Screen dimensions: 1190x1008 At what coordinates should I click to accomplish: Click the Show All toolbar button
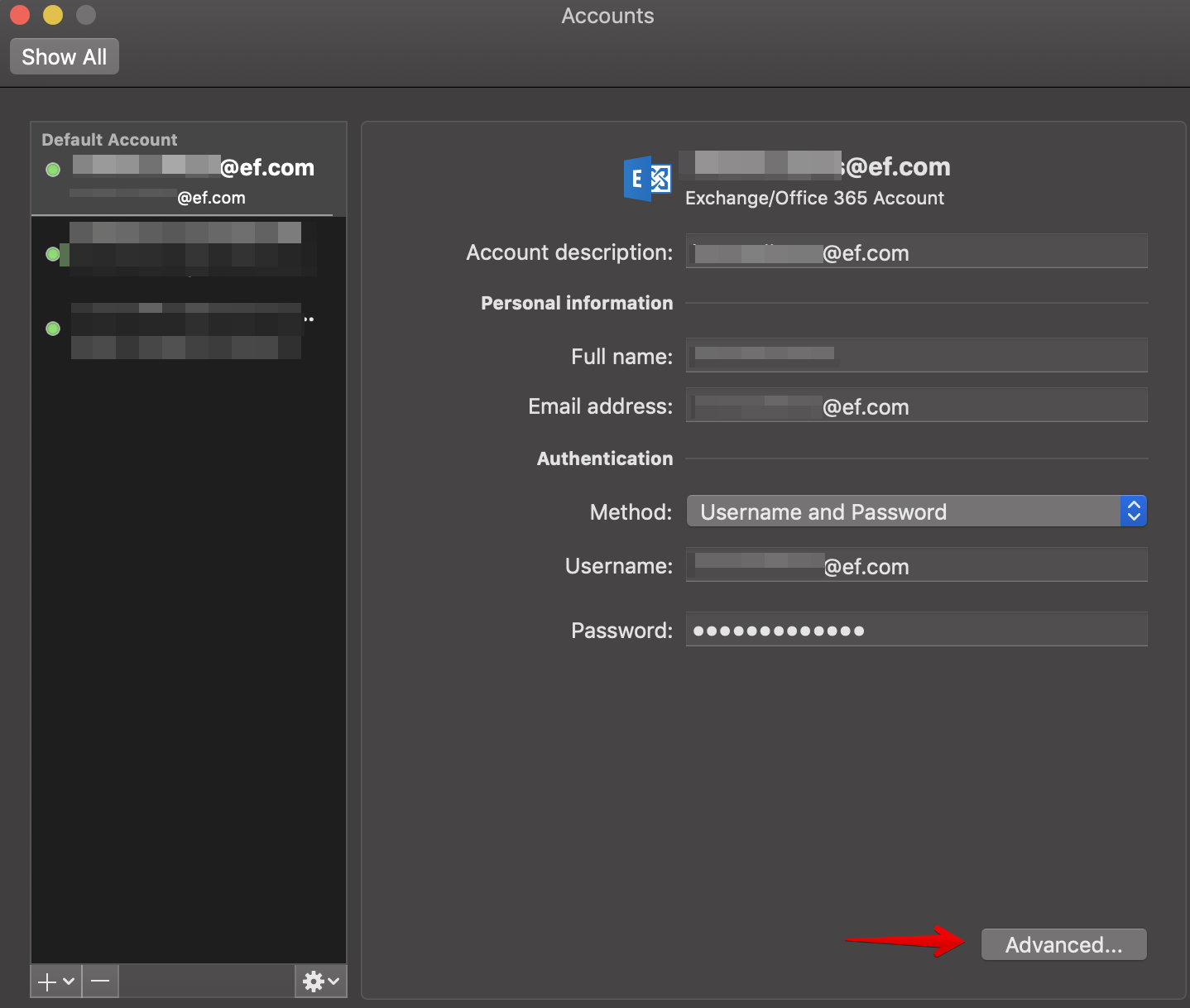click(64, 56)
